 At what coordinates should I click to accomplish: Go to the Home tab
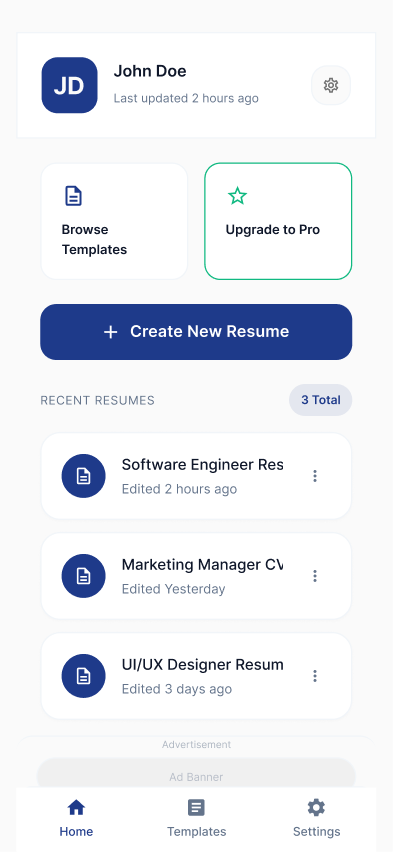[76, 818]
